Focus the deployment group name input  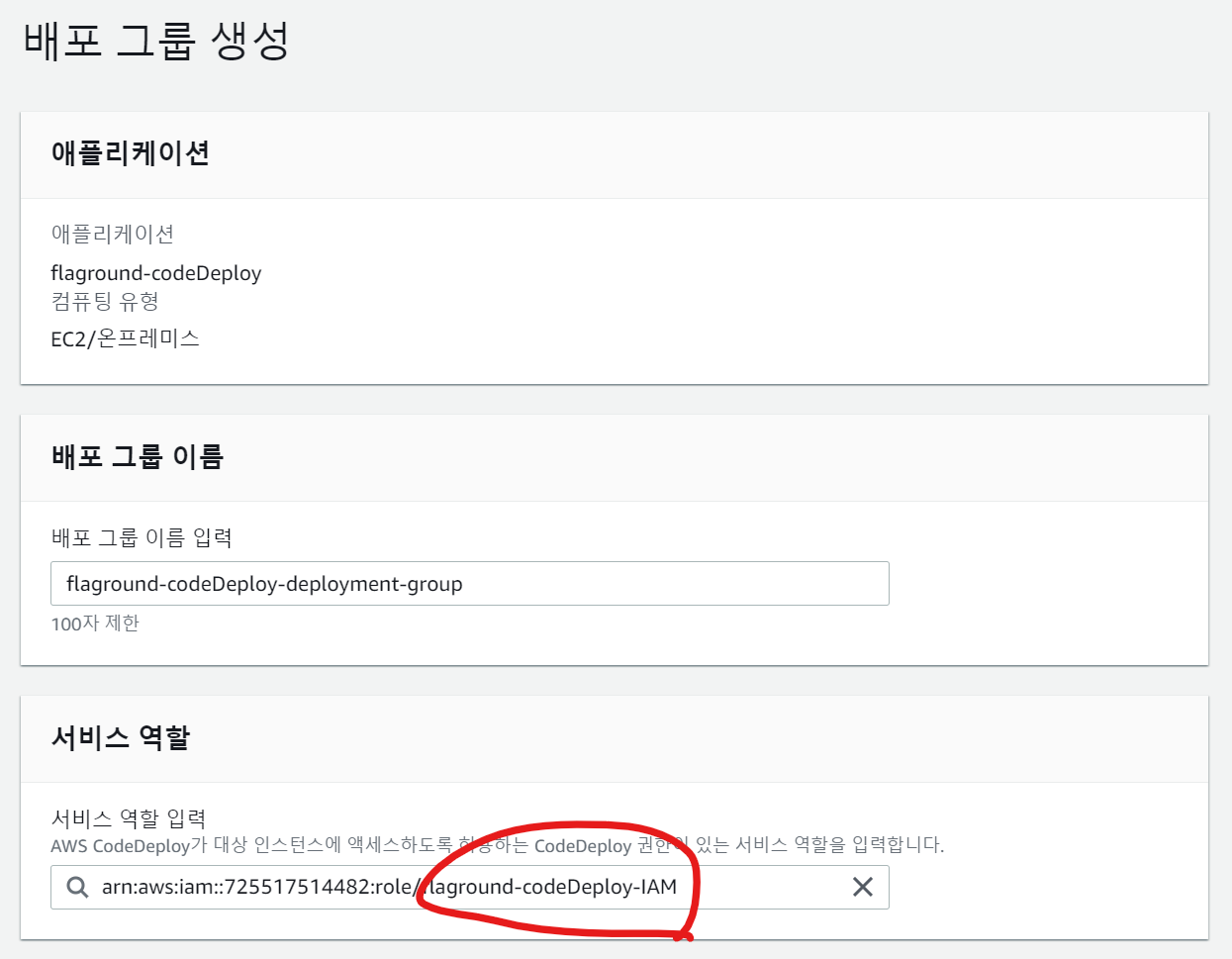(x=470, y=584)
